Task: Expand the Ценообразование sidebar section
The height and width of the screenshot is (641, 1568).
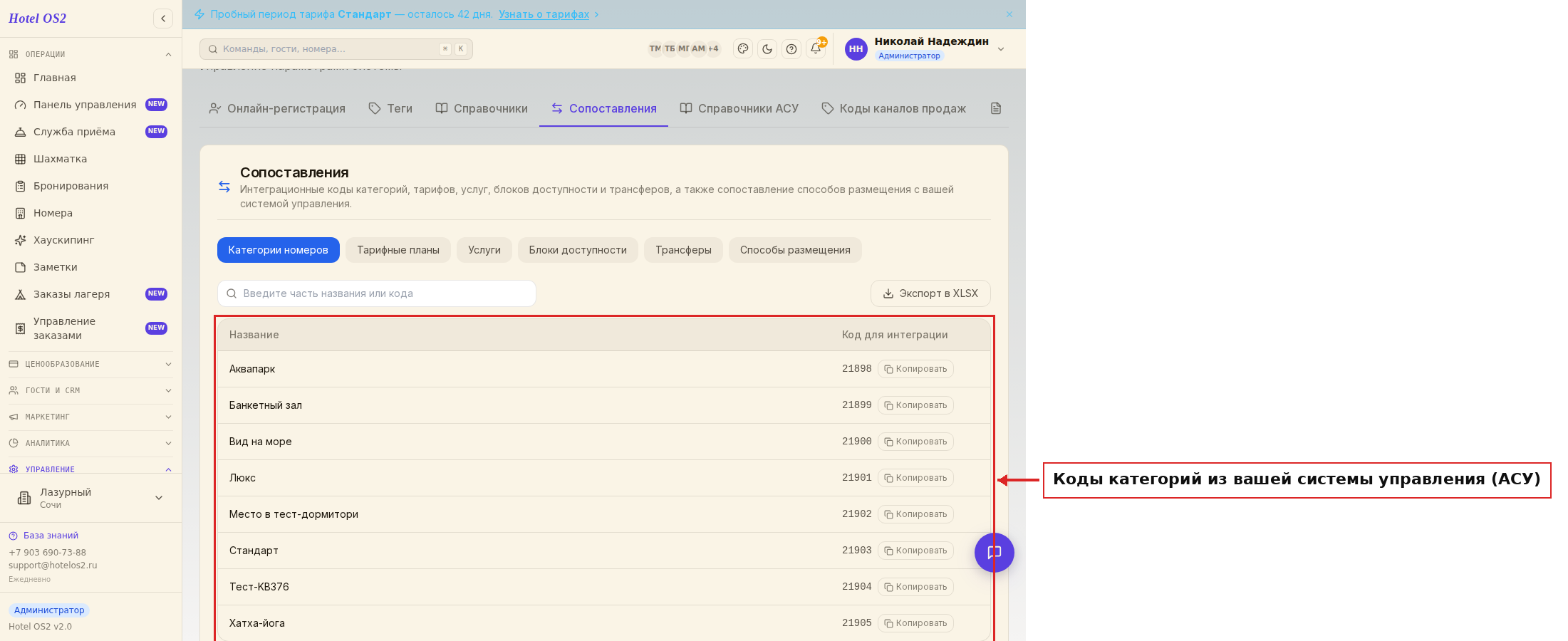Action: click(90, 364)
